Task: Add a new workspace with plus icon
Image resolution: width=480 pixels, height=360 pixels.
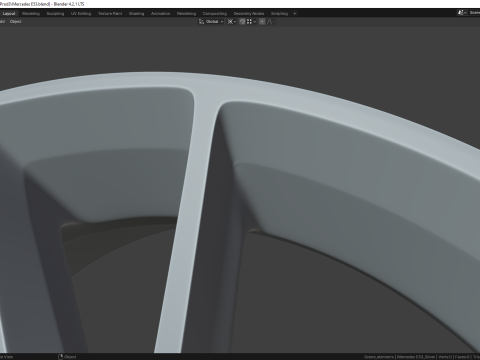Action: 295,14
